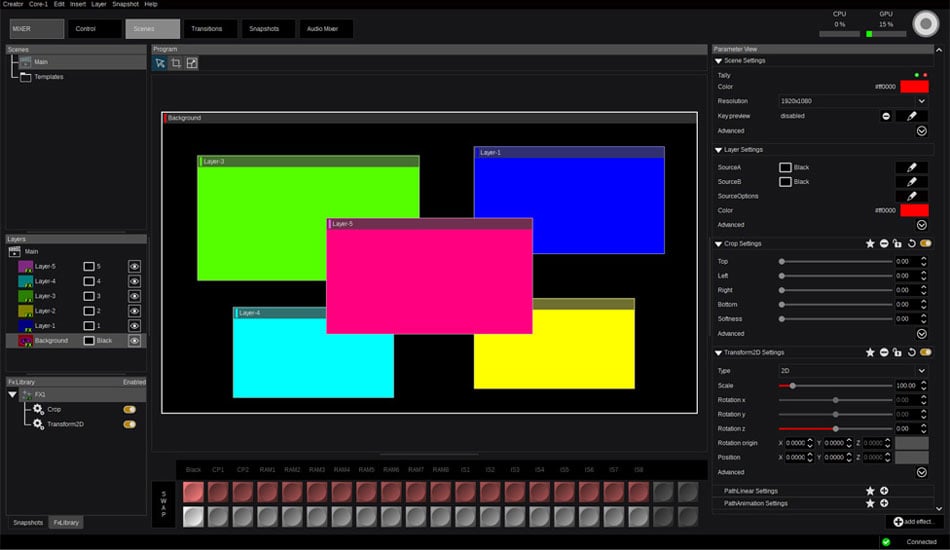Switch off the Transform2D Settings header toggle
950x550 pixels.
pyautogui.click(x=925, y=353)
